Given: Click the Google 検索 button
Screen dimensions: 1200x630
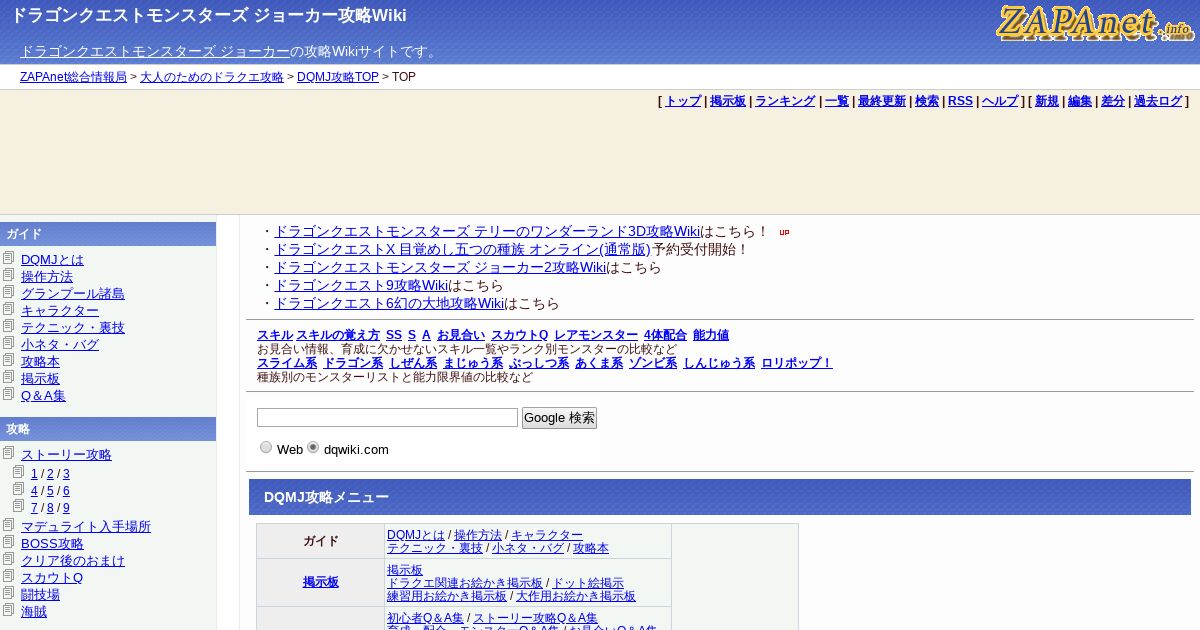Looking at the screenshot, I should [559, 418].
